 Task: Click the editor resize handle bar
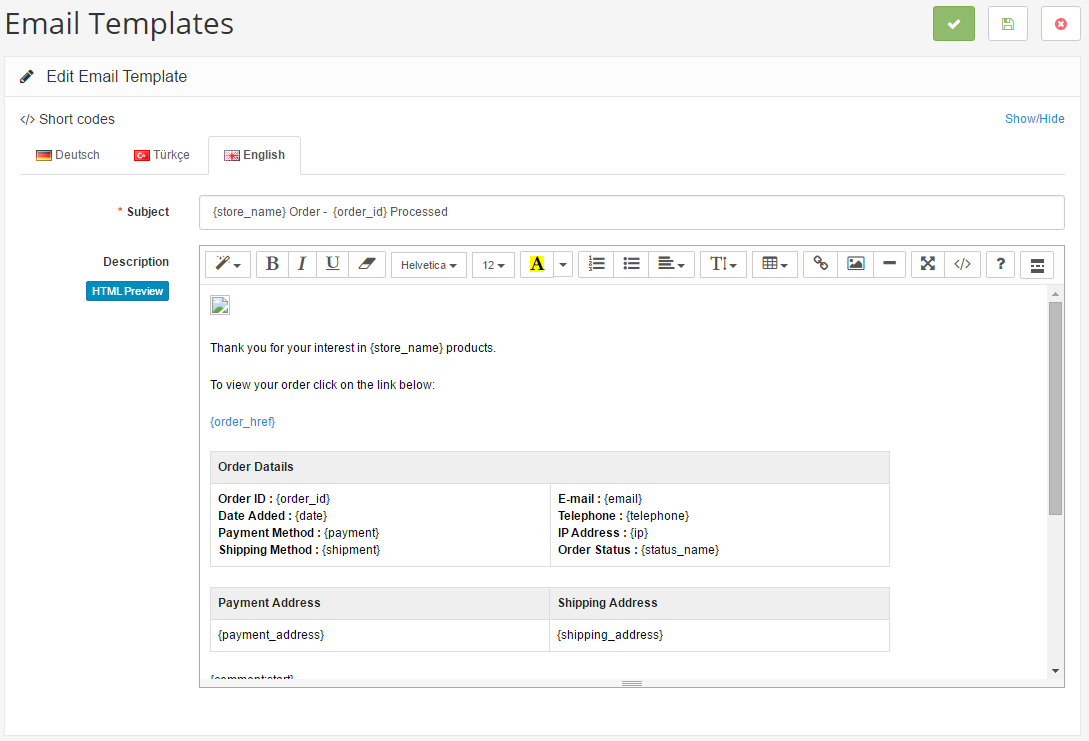point(631,683)
